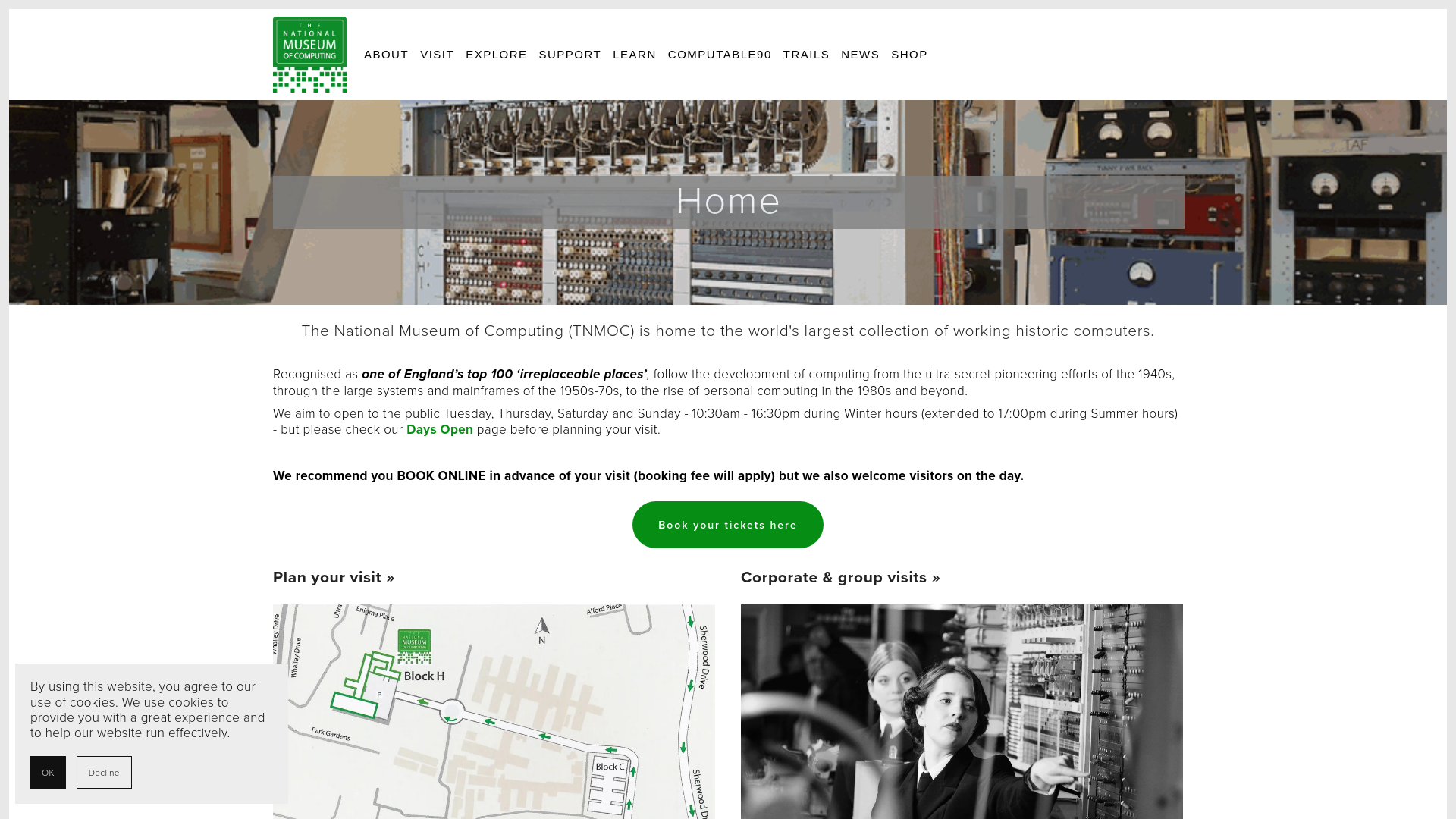Open COMPUTABLE90 from the nav bar

pyautogui.click(x=720, y=55)
